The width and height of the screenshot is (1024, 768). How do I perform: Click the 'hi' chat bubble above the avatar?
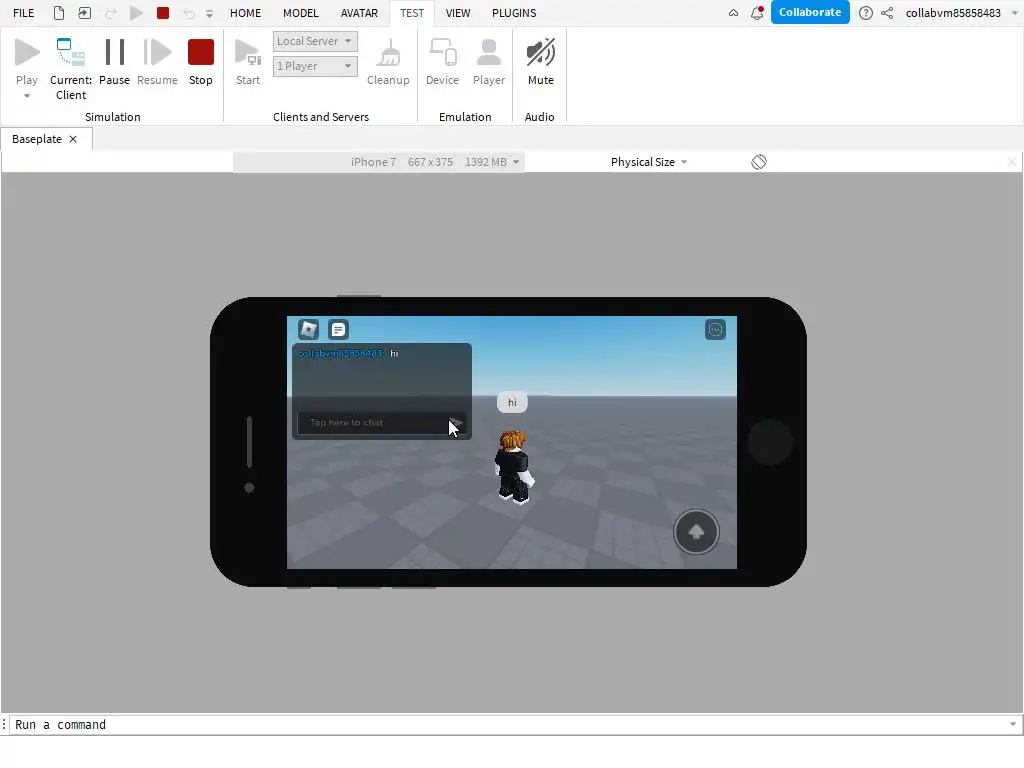point(512,402)
